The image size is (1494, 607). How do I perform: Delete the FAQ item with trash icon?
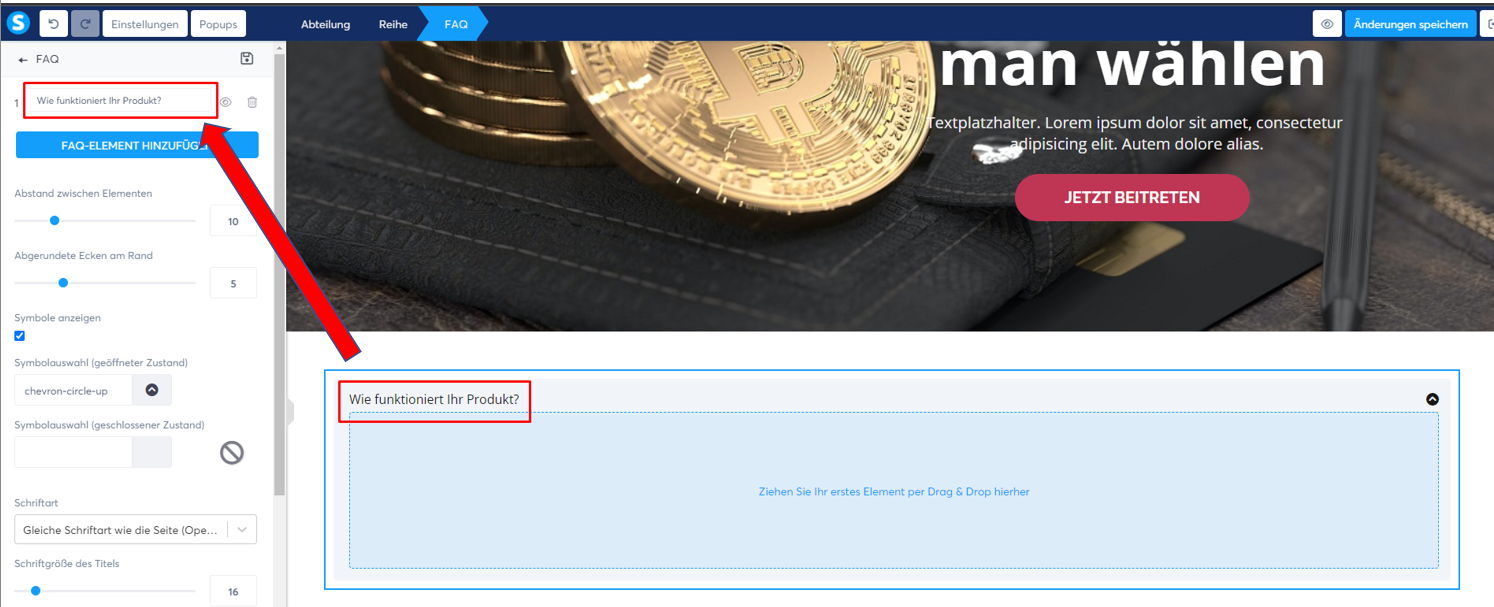click(252, 102)
